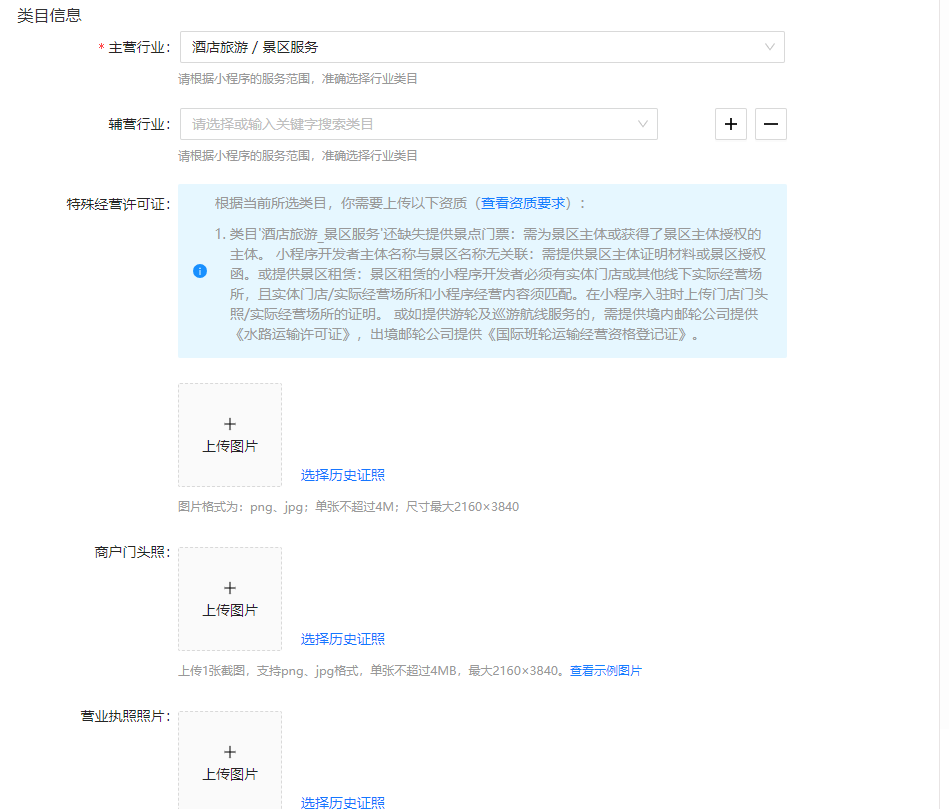This screenshot has width=949, height=809.
Task: Click 选择历史证照 beside 商户门头照 upload
Action: (342, 639)
